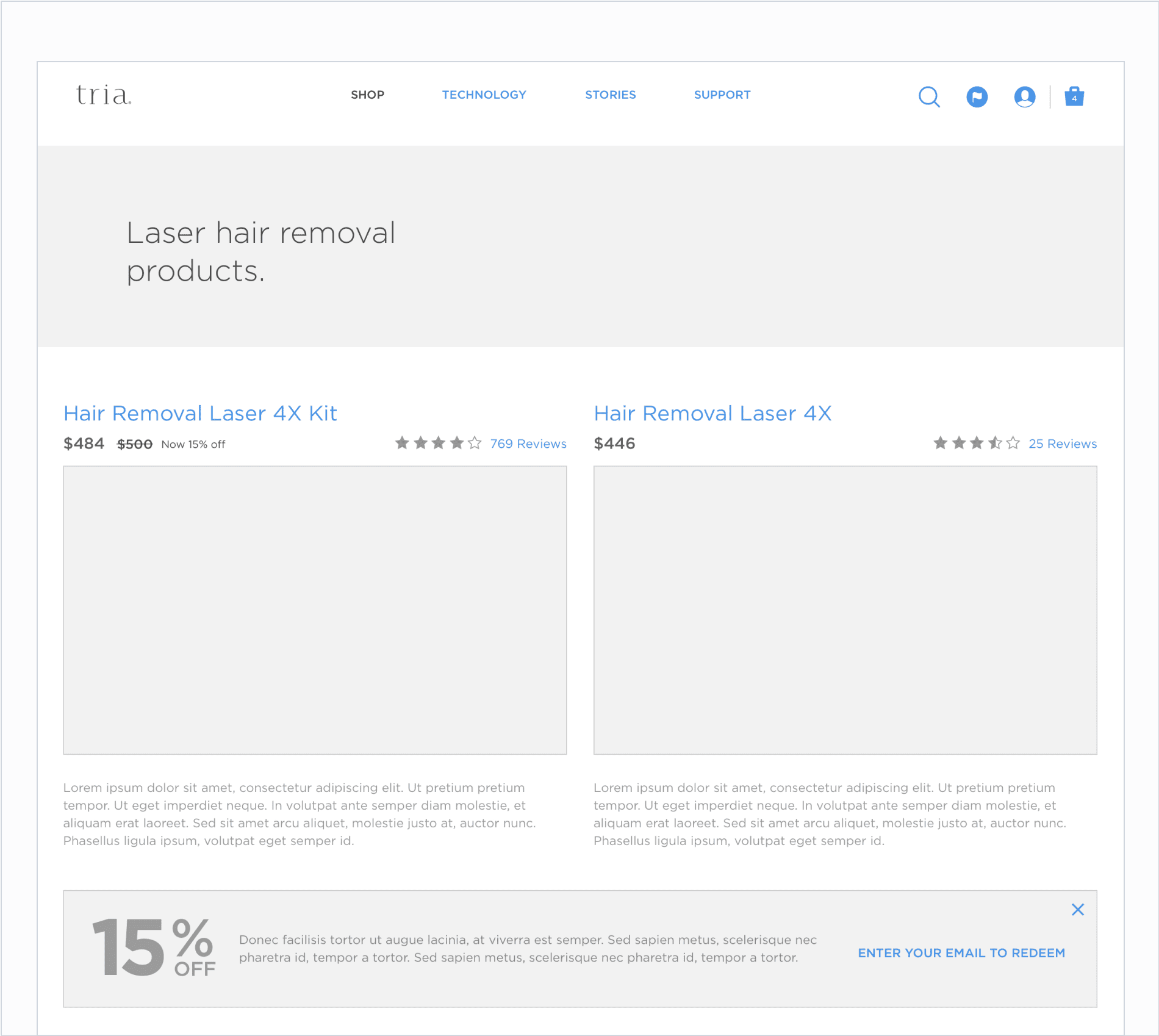Click Enter Your Email To Redeem
This screenshot has height=1036, width=1159.
[x=961, y=953]
